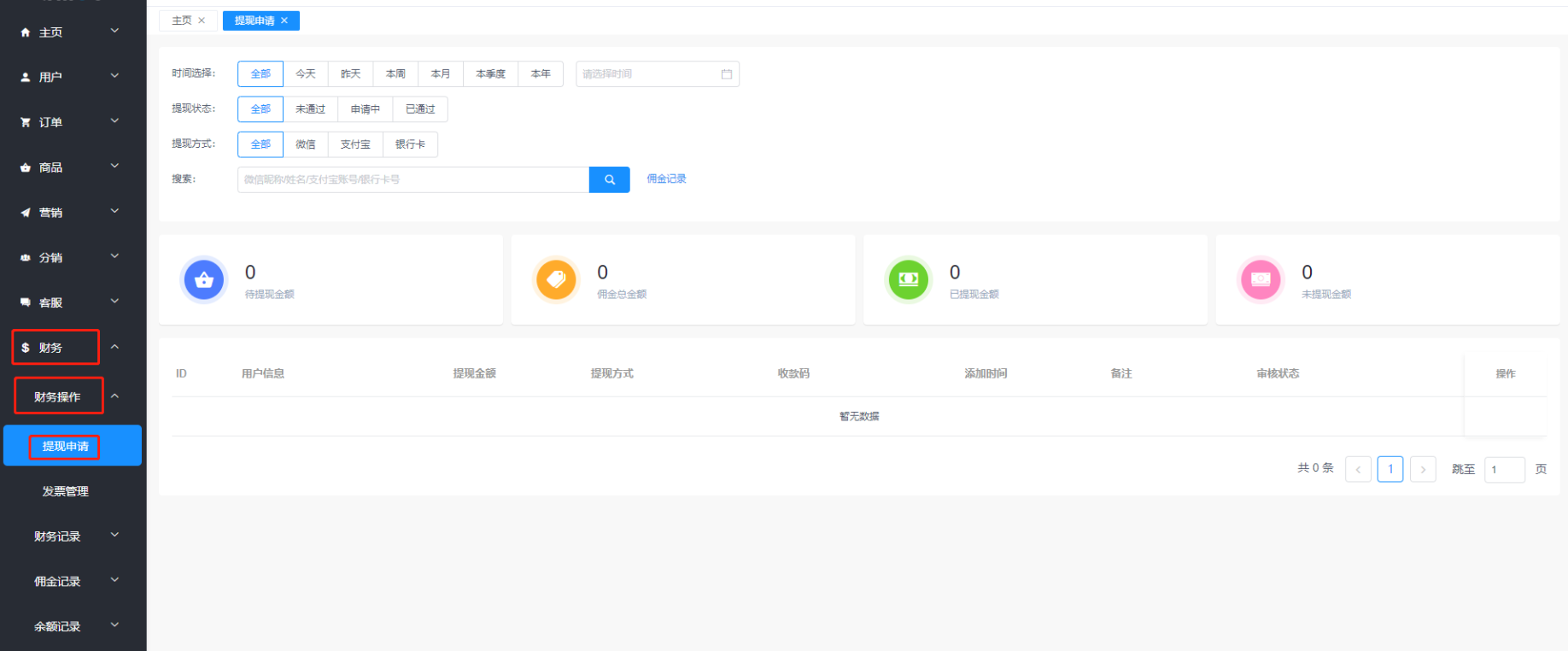The image size is (1568, 651).
Task: Select 今天 in the time filter
Action: pyautogui.click(x=306, y=74)
